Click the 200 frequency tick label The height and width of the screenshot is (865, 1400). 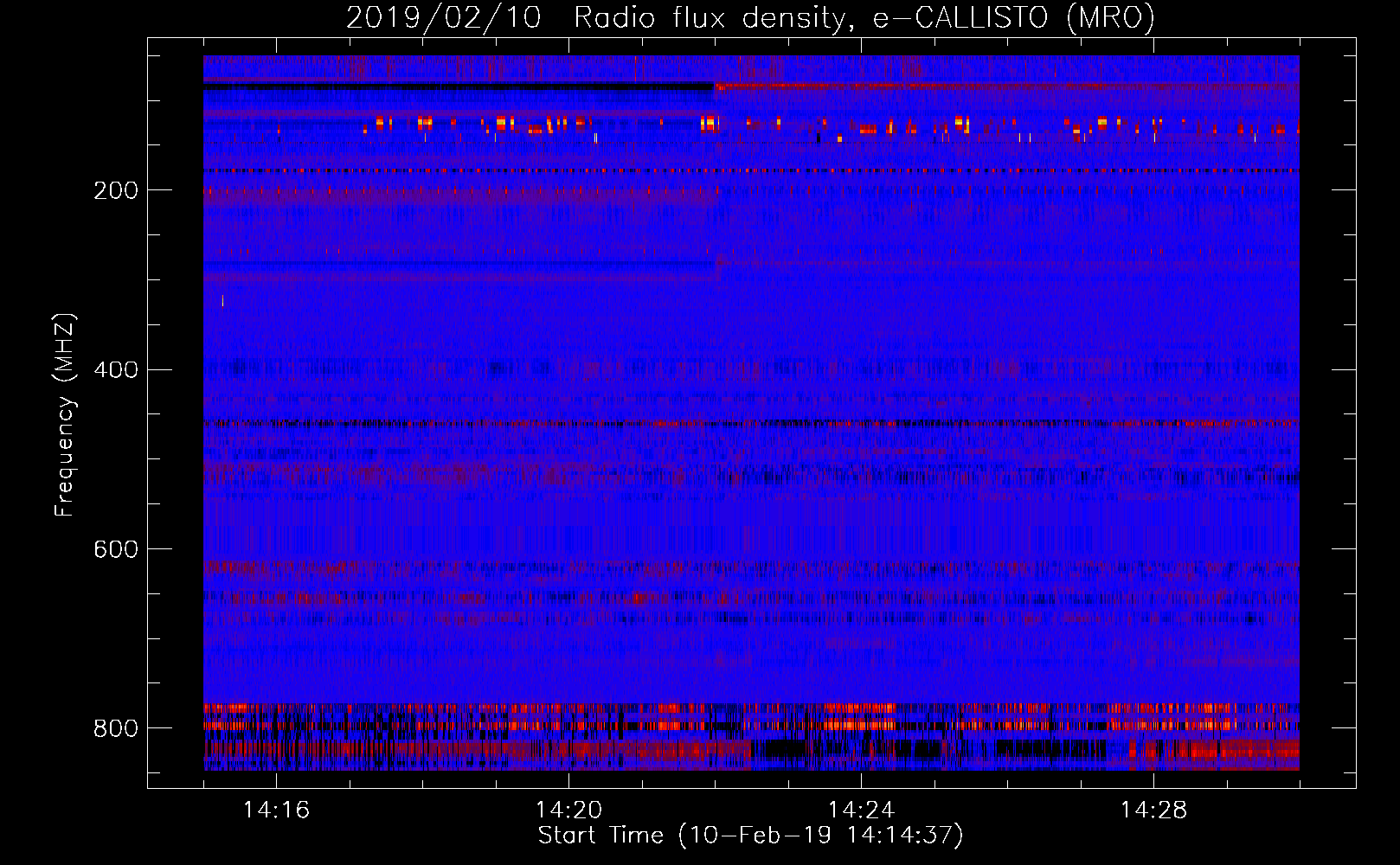pyautogui.click(x=115, y=191)
